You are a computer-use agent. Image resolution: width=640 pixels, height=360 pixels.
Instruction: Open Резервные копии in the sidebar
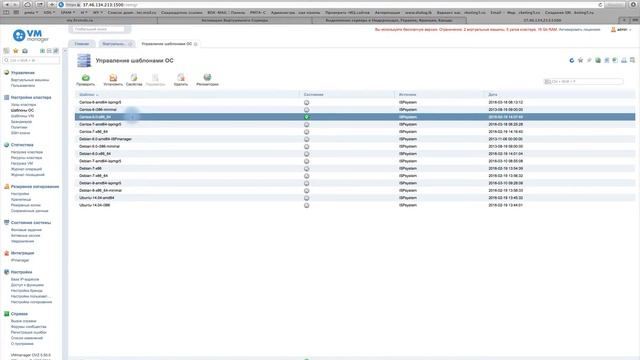coord(26,205)
